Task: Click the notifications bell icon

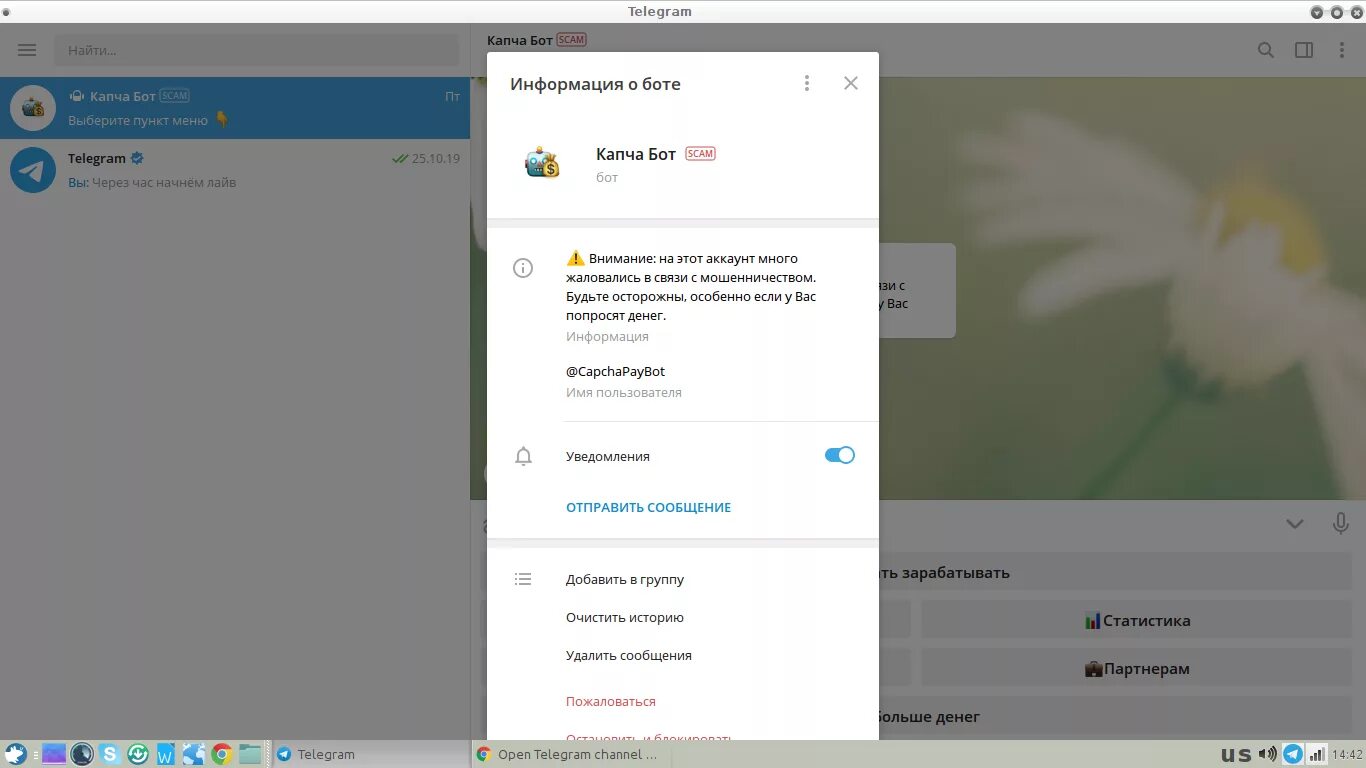Action: (x=523, y=456)
